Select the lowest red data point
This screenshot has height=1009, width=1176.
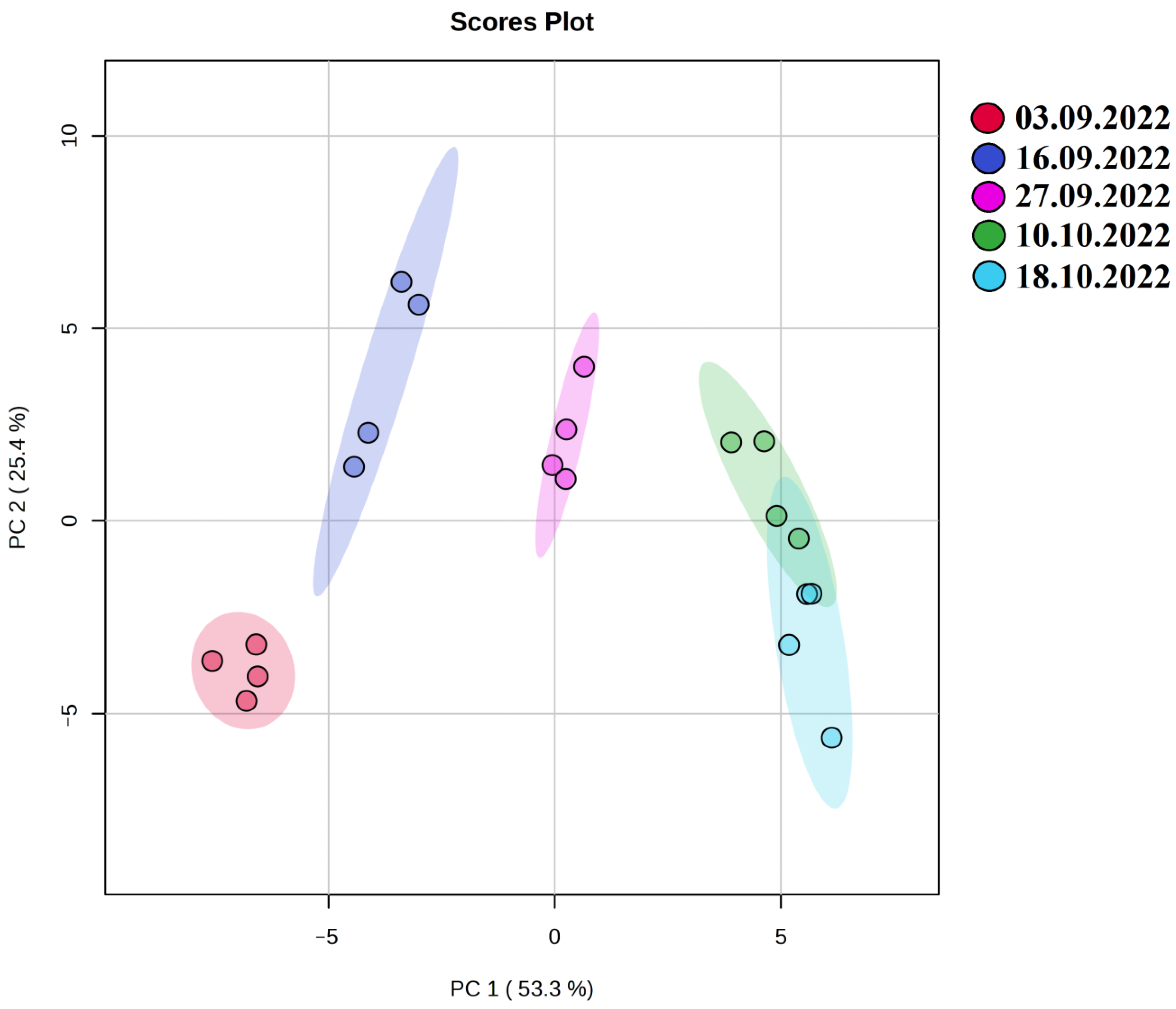(x=246, y=701)
